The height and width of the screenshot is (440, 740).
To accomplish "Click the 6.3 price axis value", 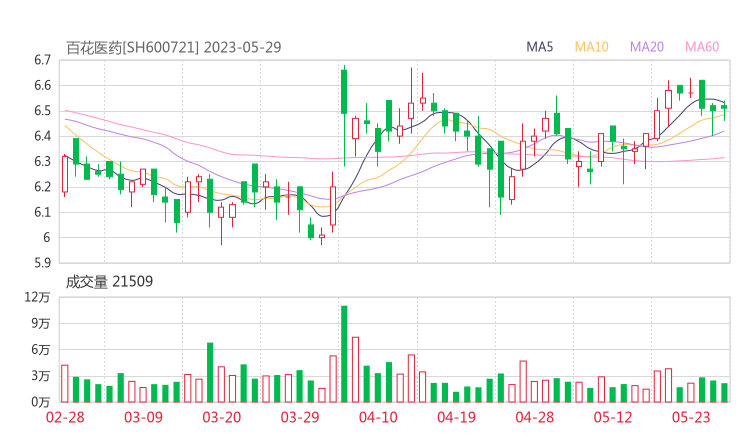I will click(x=42, y=161).
